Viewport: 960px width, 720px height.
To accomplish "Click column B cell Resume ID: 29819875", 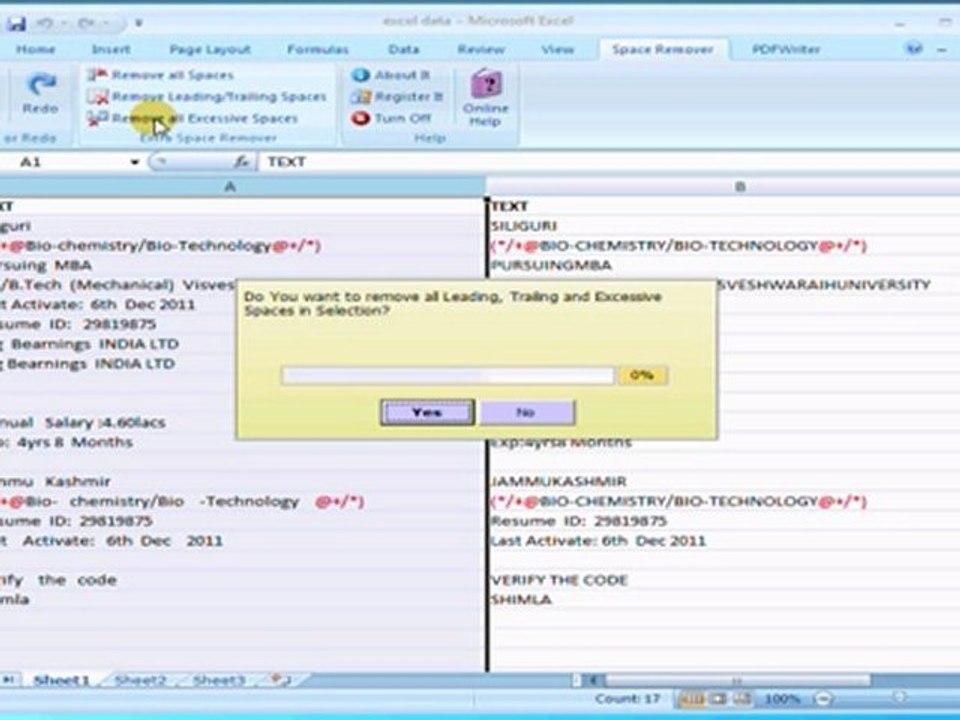I will 724,521.
